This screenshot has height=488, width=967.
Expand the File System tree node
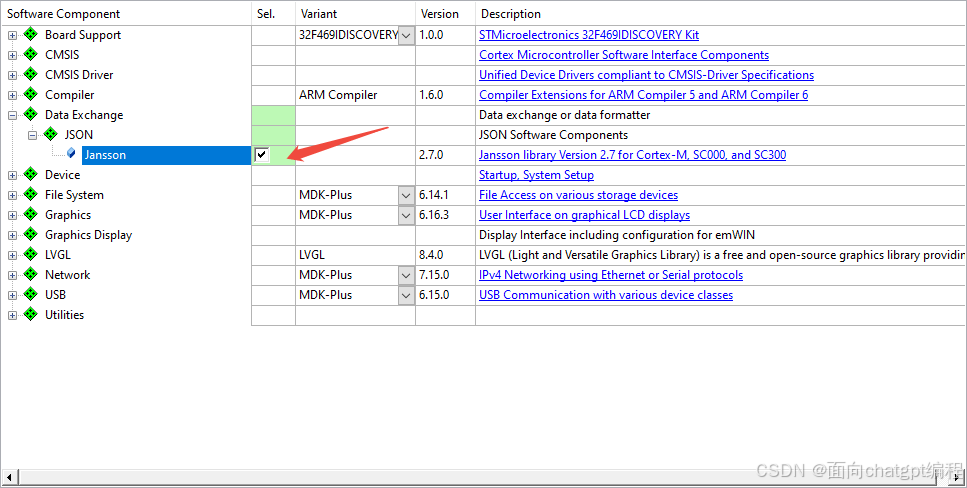[12, 195]
